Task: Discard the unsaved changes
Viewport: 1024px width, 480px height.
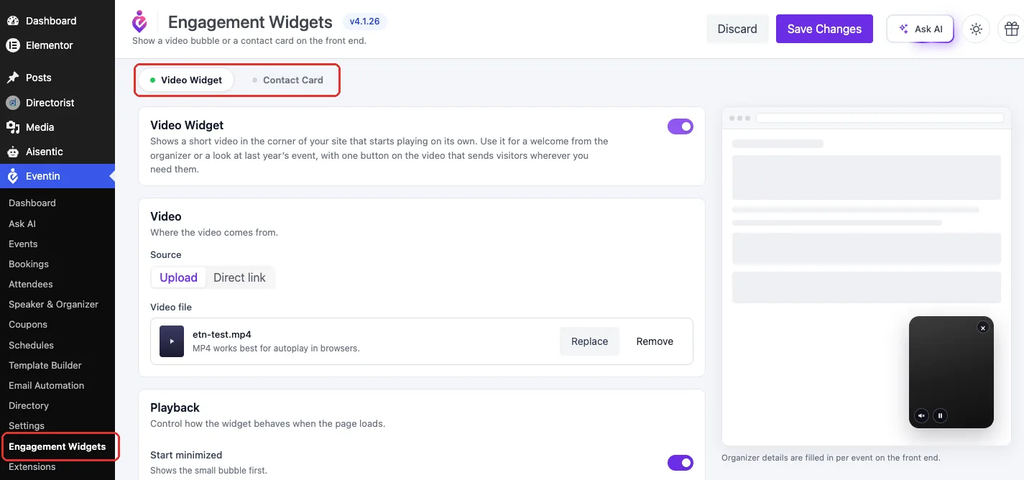Action: [737, 29]
